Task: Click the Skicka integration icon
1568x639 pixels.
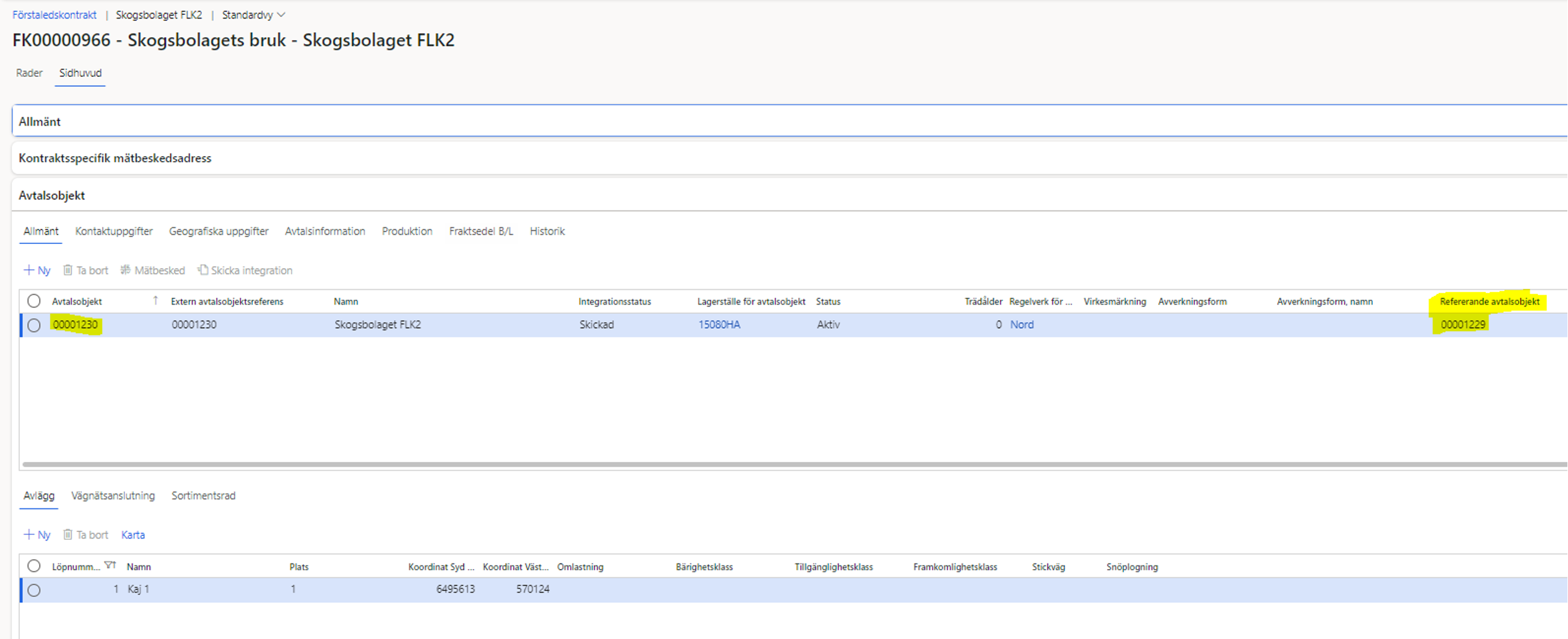Action: (x=203, y=270)
